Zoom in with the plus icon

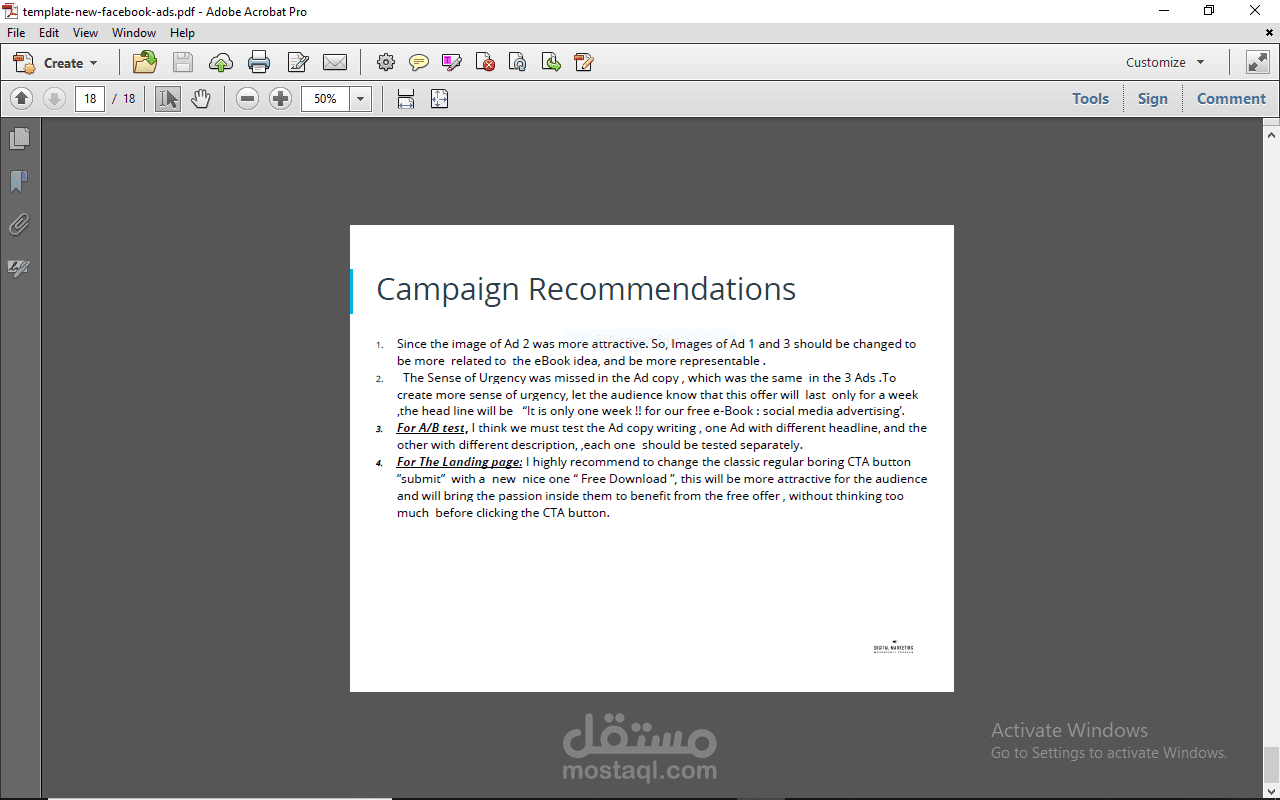pos(280,98)
